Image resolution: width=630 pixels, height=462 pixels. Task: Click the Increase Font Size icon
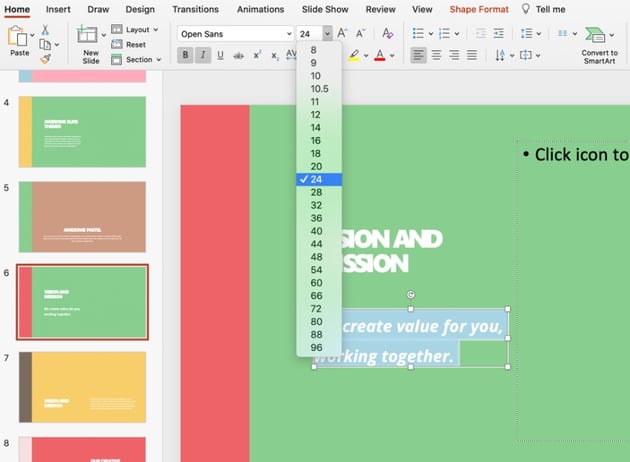click(x=343, y=34)
